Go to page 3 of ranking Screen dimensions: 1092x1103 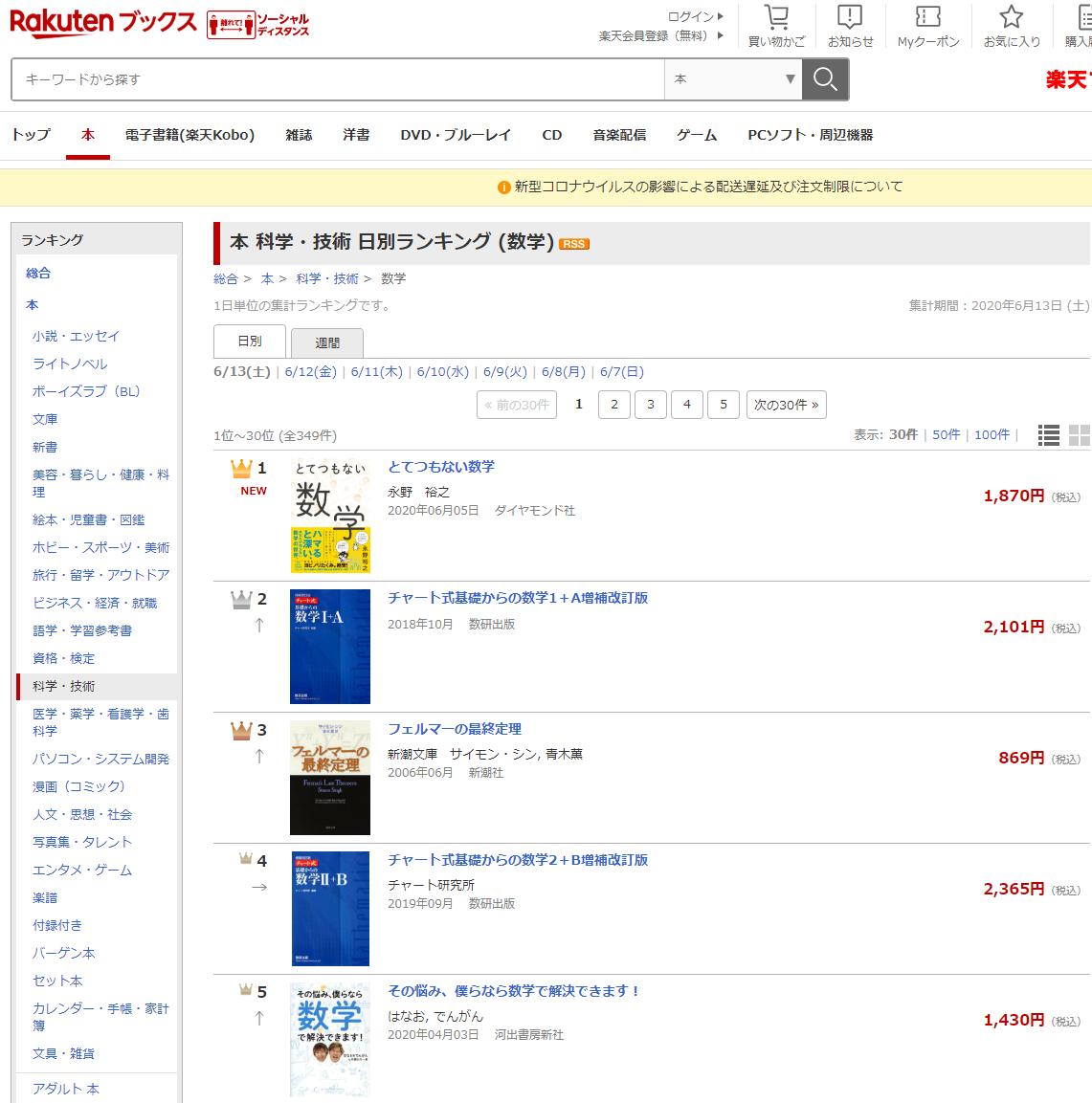[651, 405]
